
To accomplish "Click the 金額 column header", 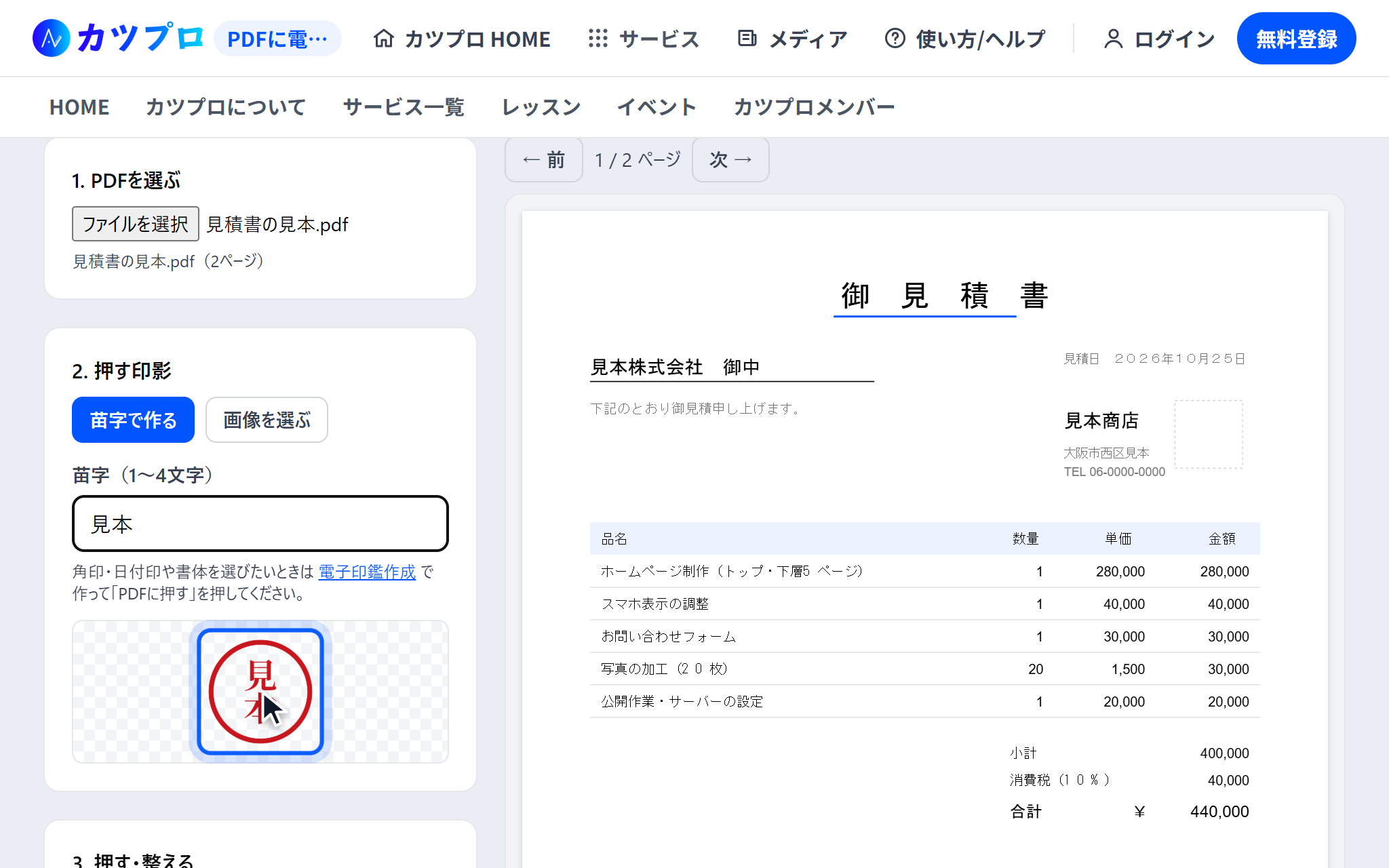I will [x=1222, y=538].
